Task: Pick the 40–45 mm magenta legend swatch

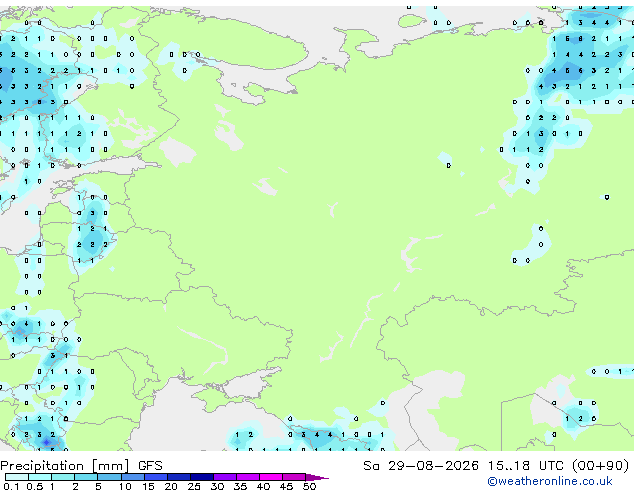Action: pyautogui.click(x=271, y=477)
